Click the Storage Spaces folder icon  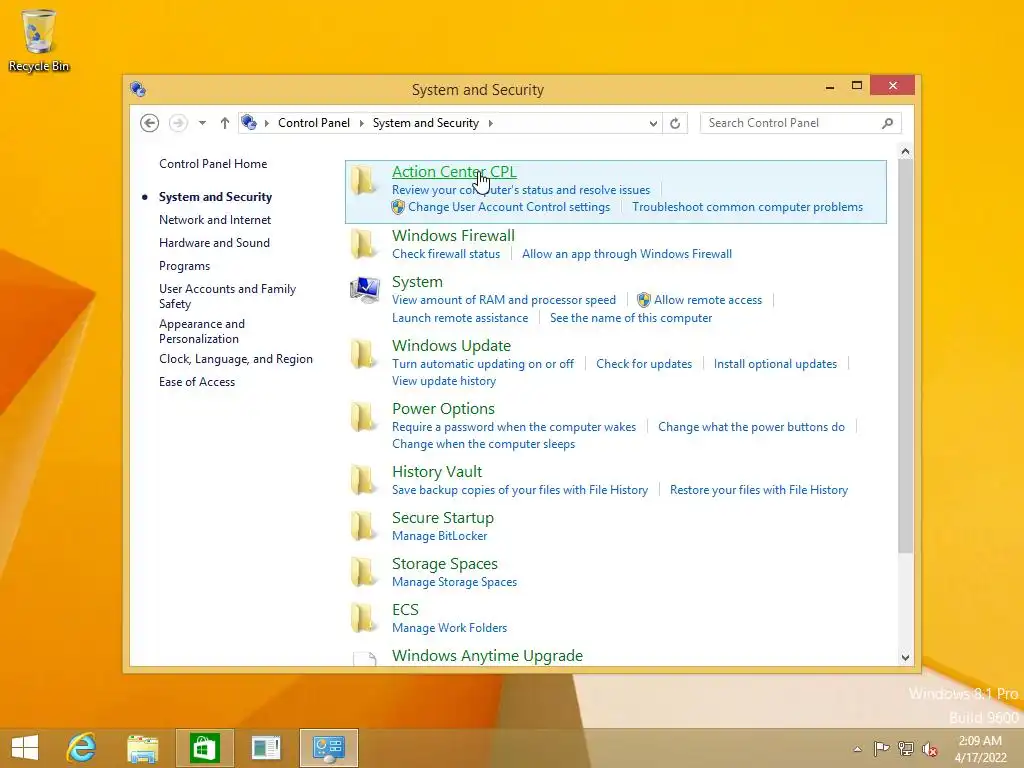coord(364,572)
